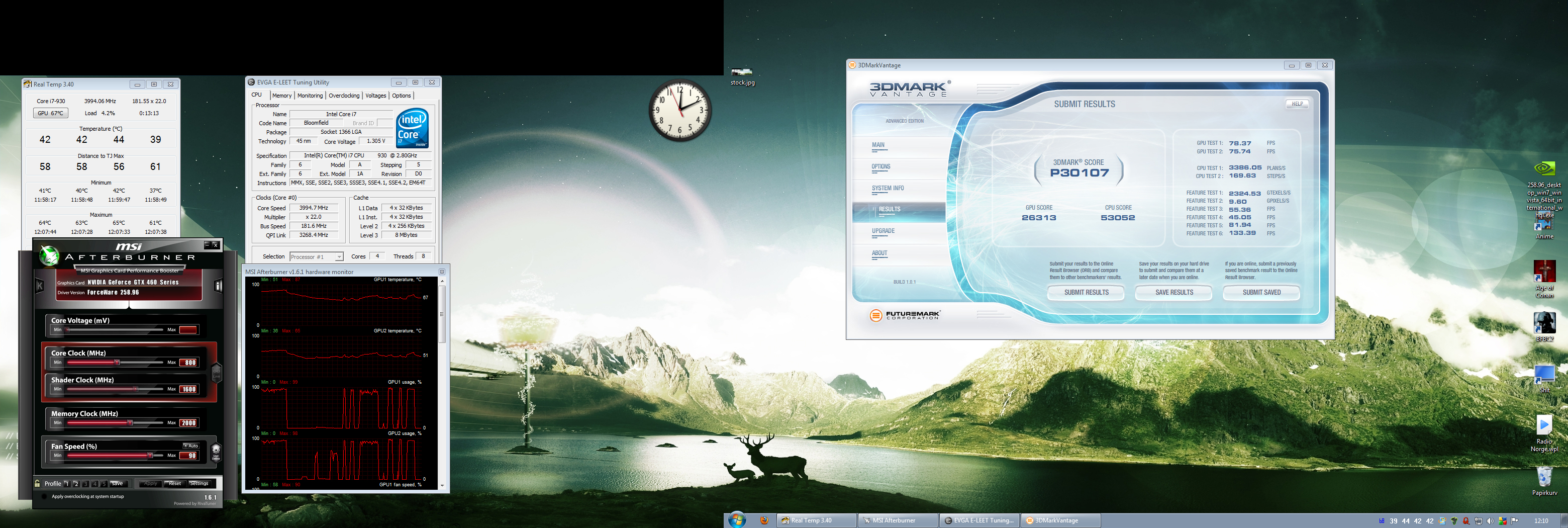
Task: Click the HELP button in 3DMark Vantage
Action: [1297, 104]
